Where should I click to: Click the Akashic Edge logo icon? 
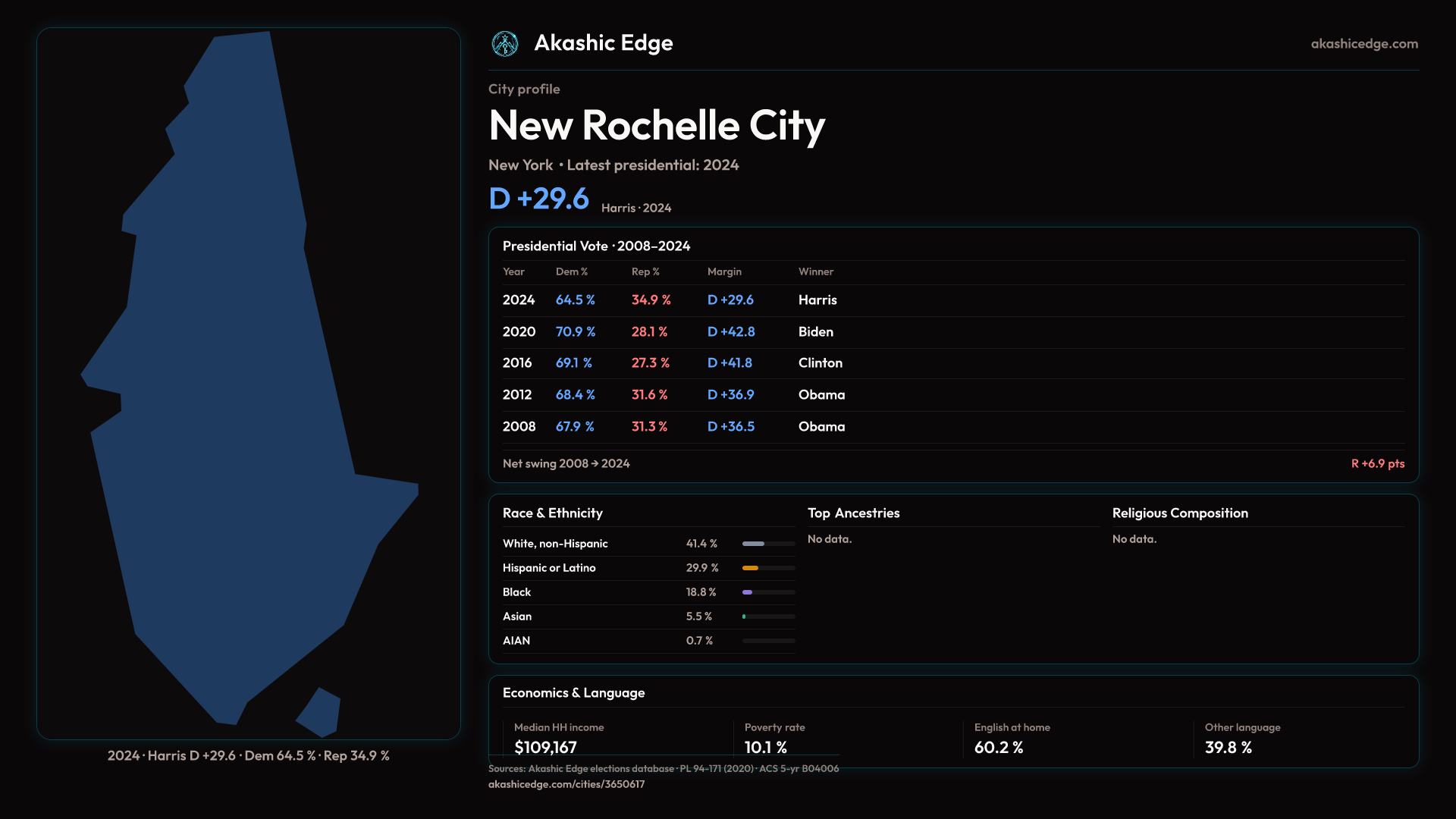coord(505,44)
